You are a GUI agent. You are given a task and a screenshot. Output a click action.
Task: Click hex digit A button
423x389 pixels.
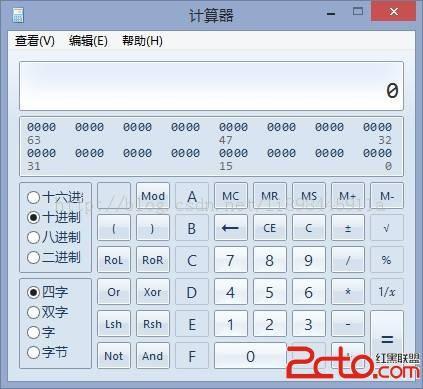point(192,196)
